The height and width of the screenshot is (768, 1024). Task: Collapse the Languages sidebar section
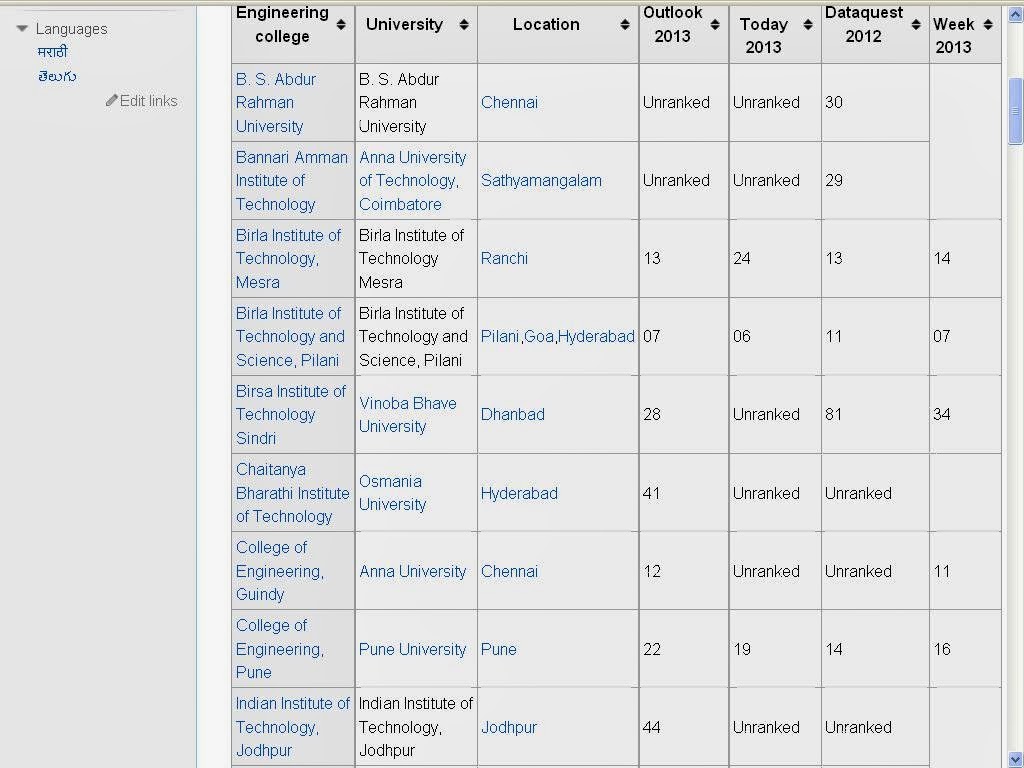[x=22, y=29]
